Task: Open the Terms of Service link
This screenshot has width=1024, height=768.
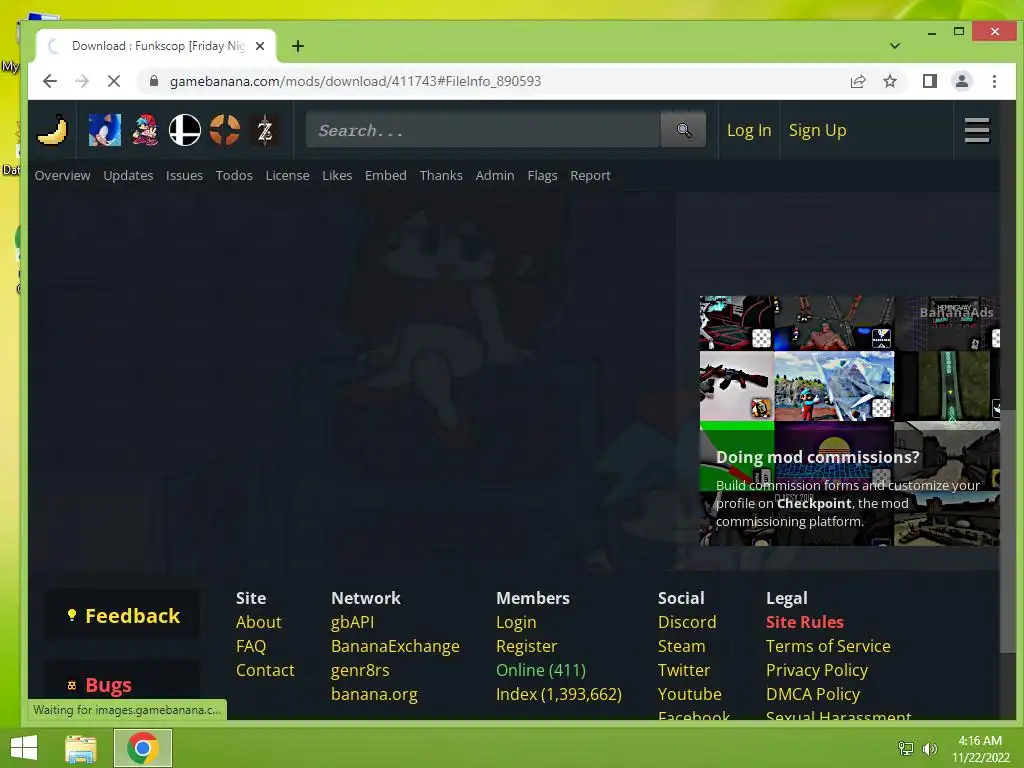Action: click(828, 646)
